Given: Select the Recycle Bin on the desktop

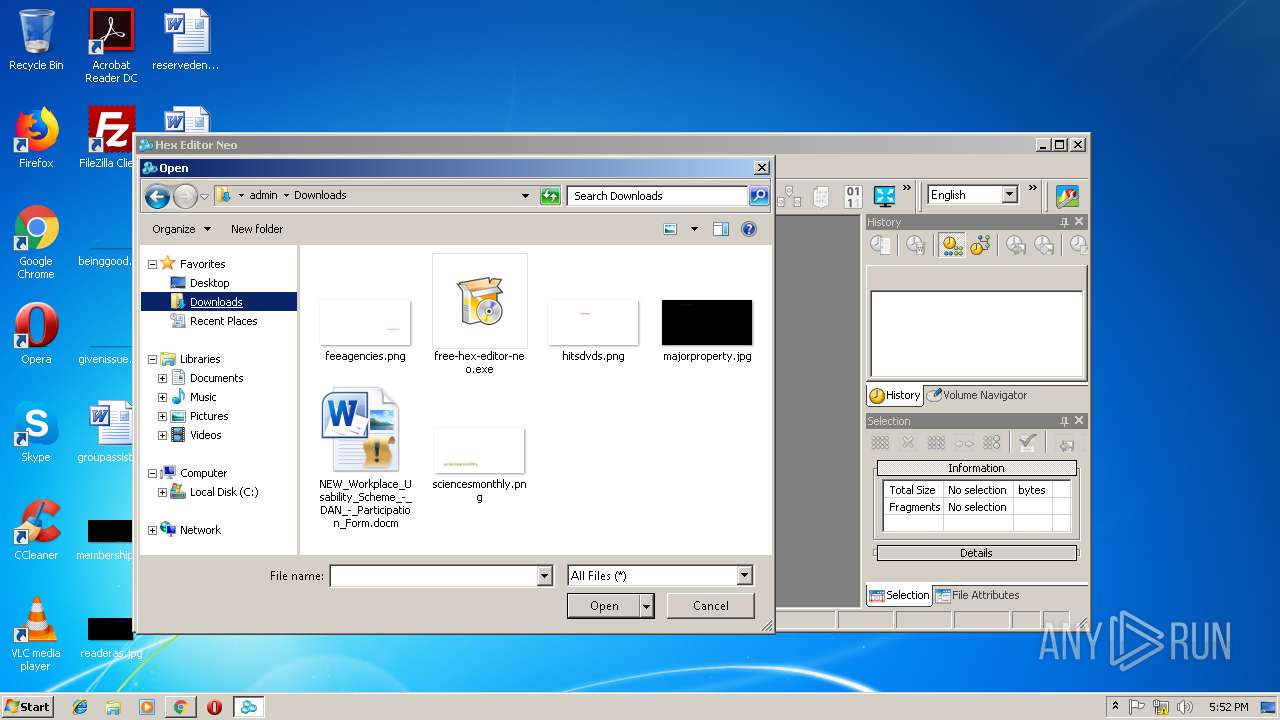Looking at the screenshot, I should [x=36, y=40].
